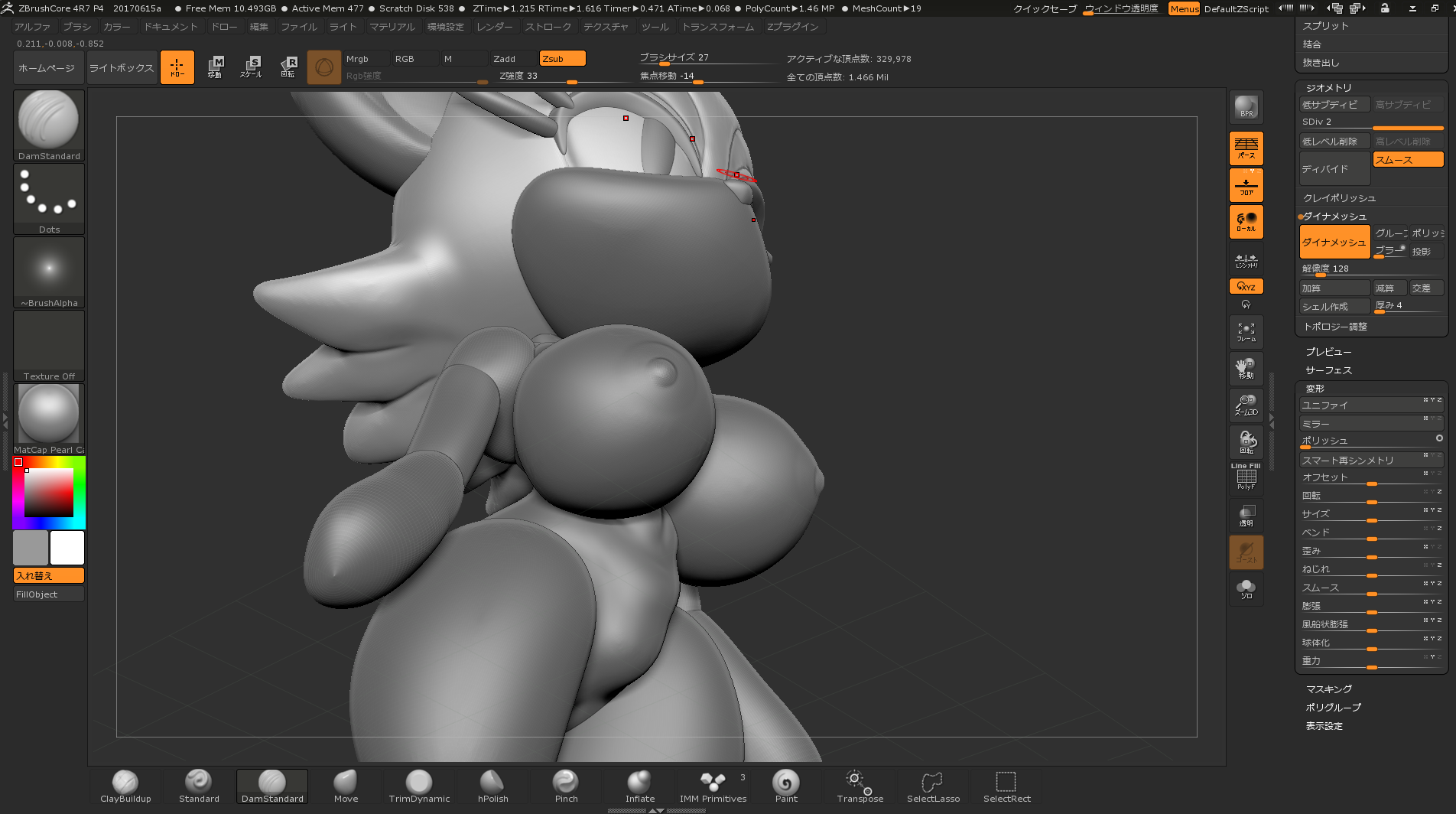This screenshot has height=814, width=1456.
Task: Click the BPR render icon
Action: [x=1246, y=108]
